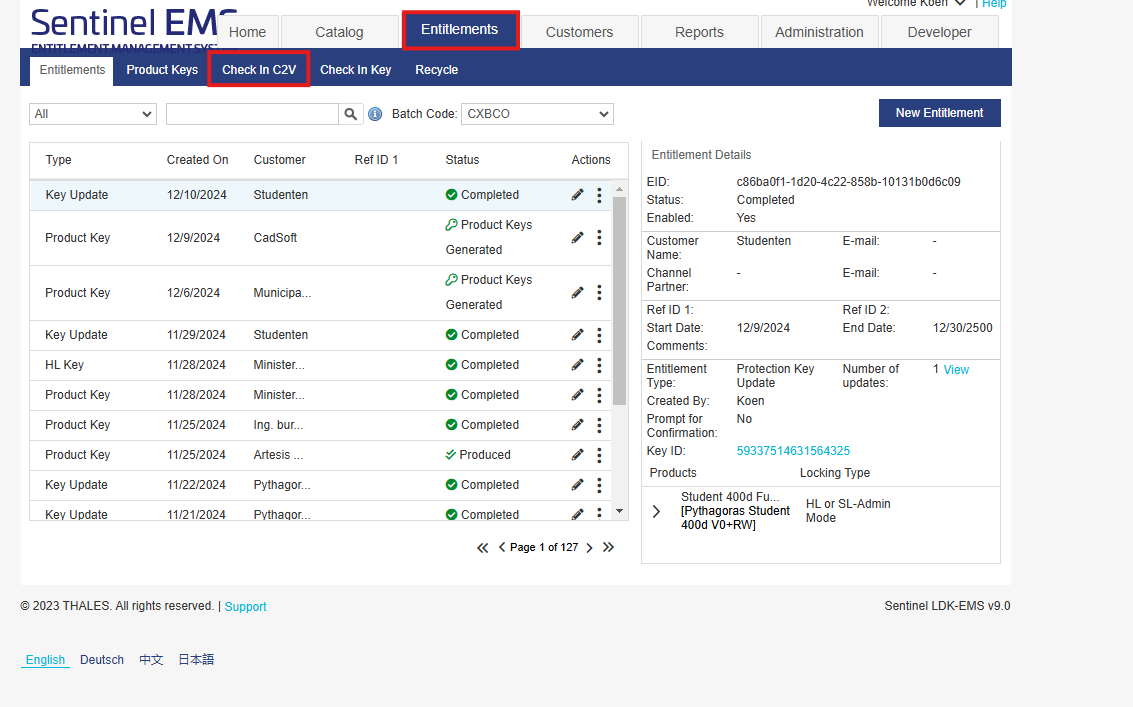The width and height of the screenshot is (1133, 707).
Task: Go to the previous results page
Action: click(502, 547)
